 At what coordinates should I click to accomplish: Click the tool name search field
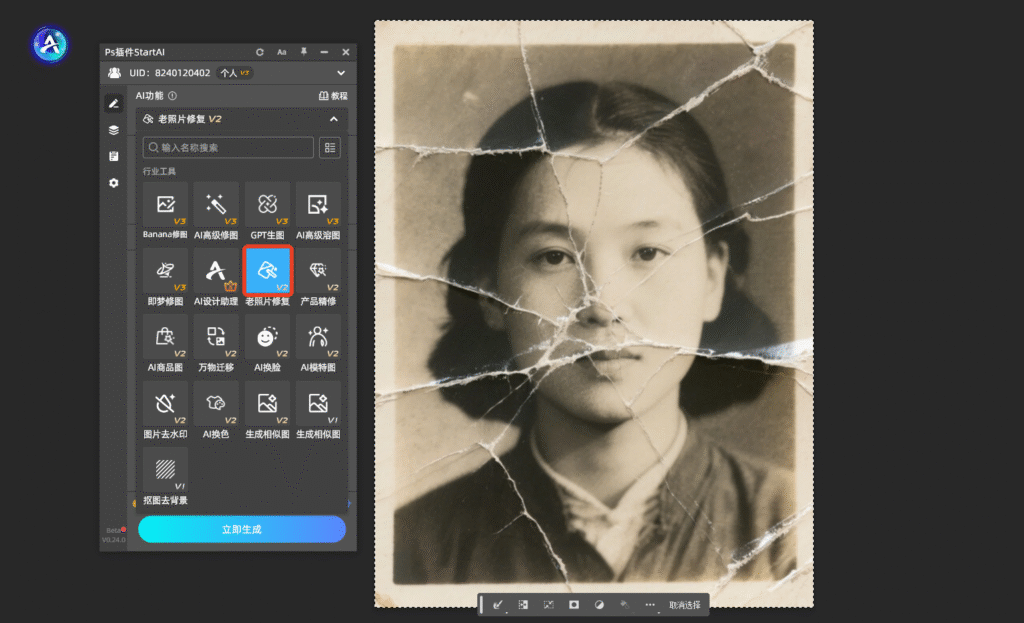[x=228, y=148]
